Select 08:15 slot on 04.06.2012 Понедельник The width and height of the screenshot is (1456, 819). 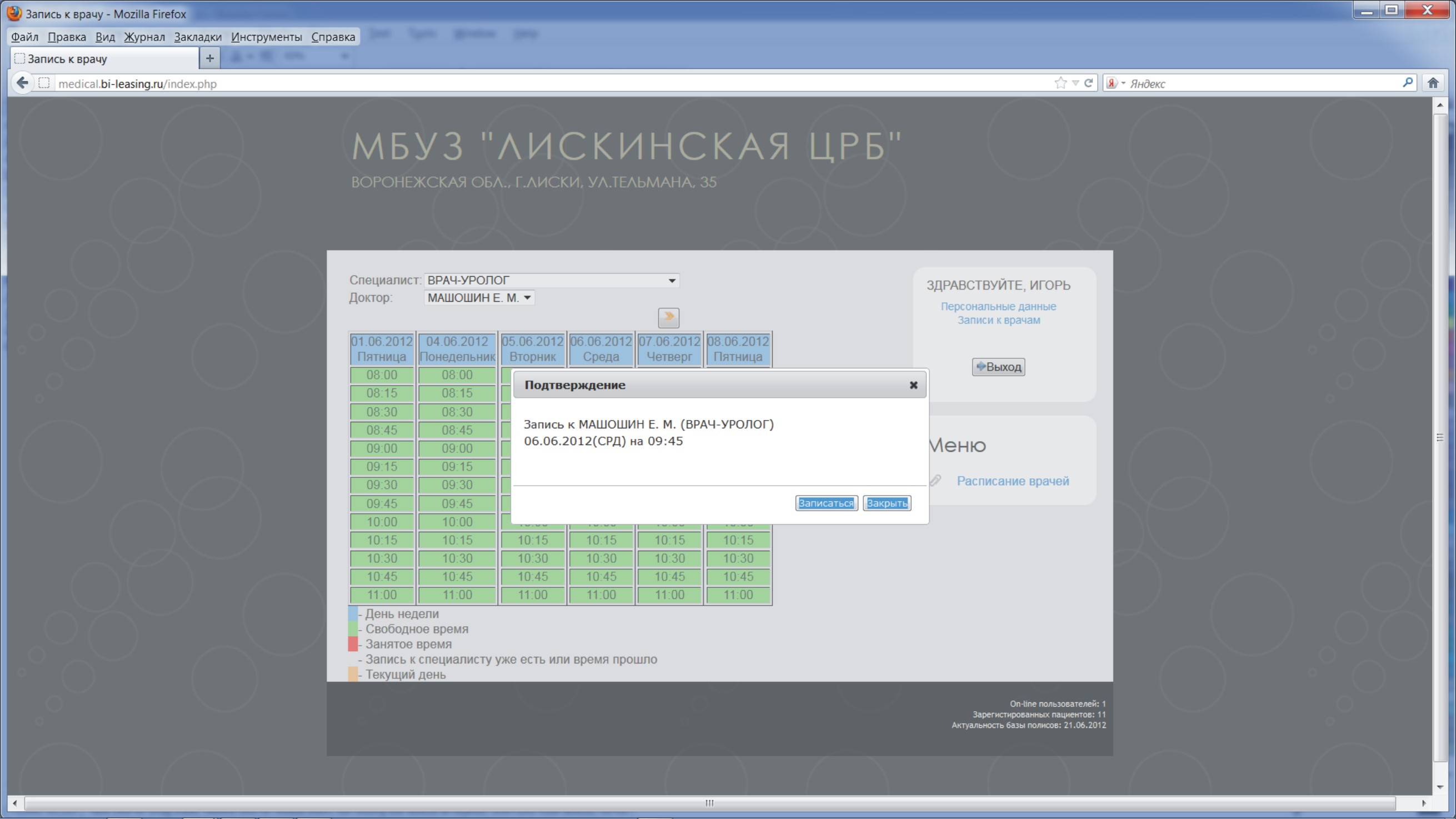click(x=457, y=393)
